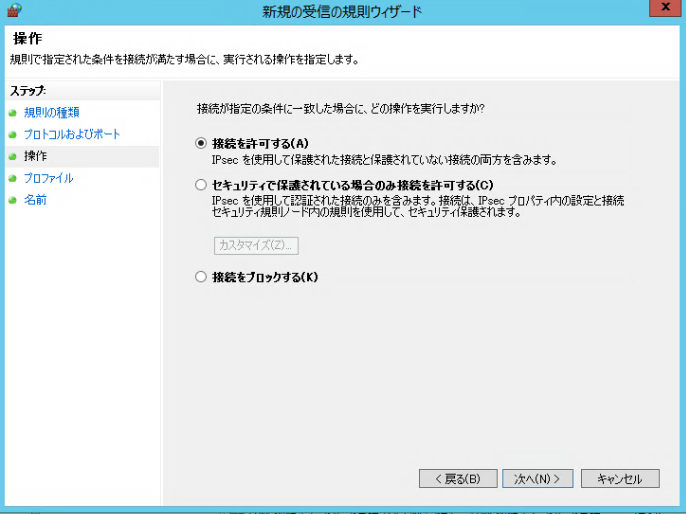Click green bullet beside 操作
The width and height of the screenshot is (686, 514).
pyautogui.click(x=13, y=157)
